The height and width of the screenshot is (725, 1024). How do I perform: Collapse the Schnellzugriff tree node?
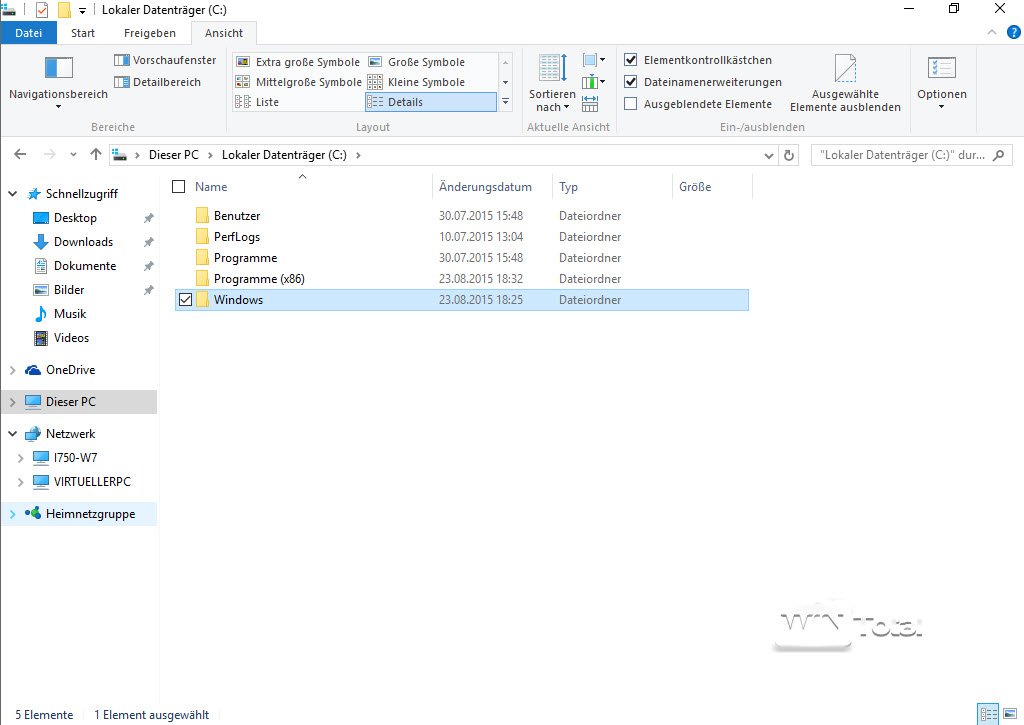tap(12, 194)
